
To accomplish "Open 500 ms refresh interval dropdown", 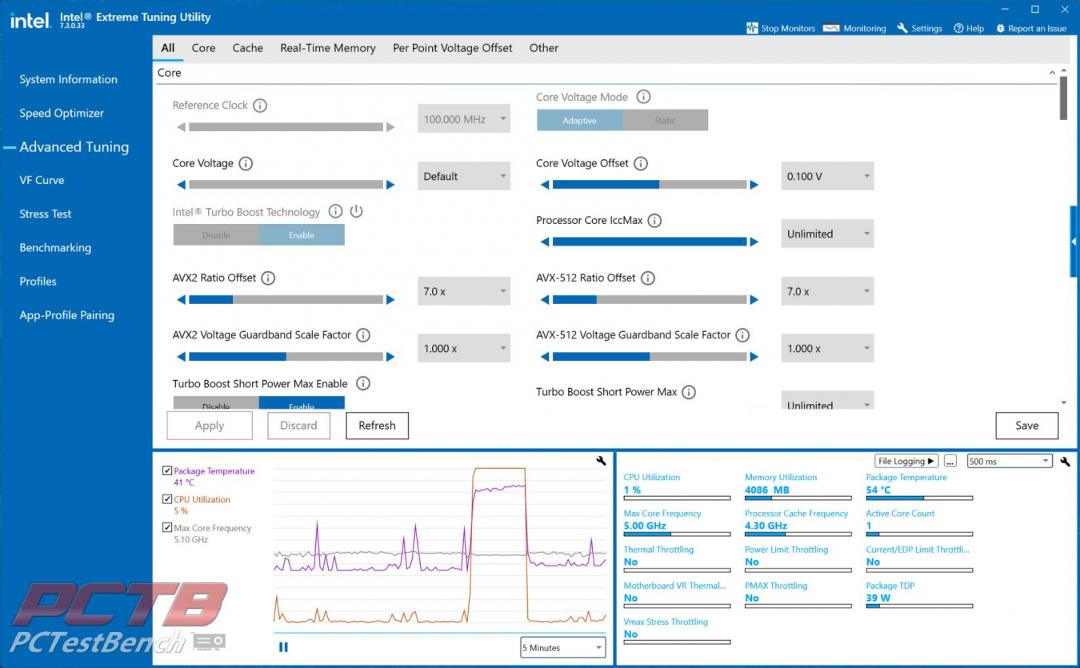I will pyautogui.click(x=1009, y=461).
